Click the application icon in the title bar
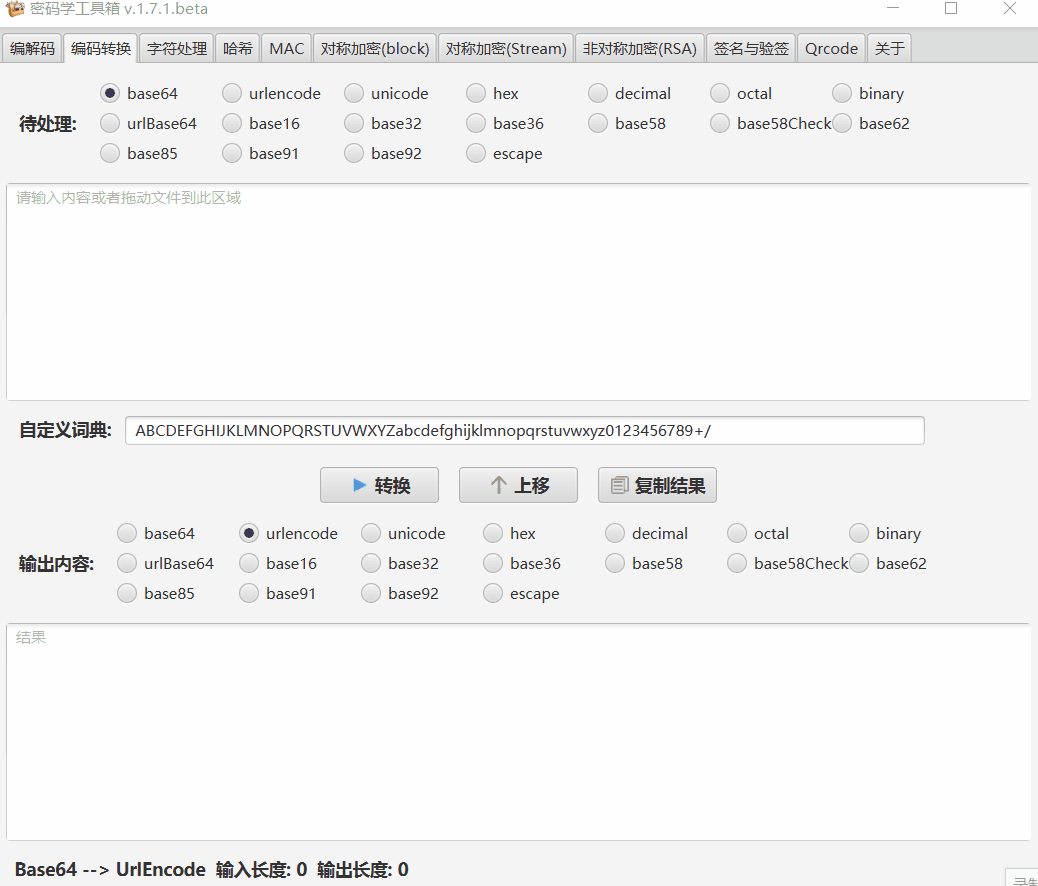 (14, 9)
